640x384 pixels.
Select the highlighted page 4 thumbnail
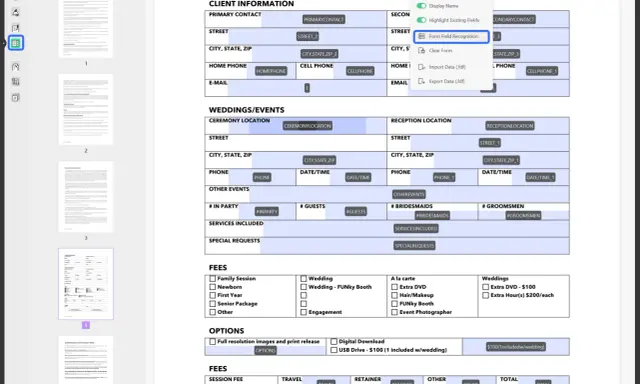86,284
